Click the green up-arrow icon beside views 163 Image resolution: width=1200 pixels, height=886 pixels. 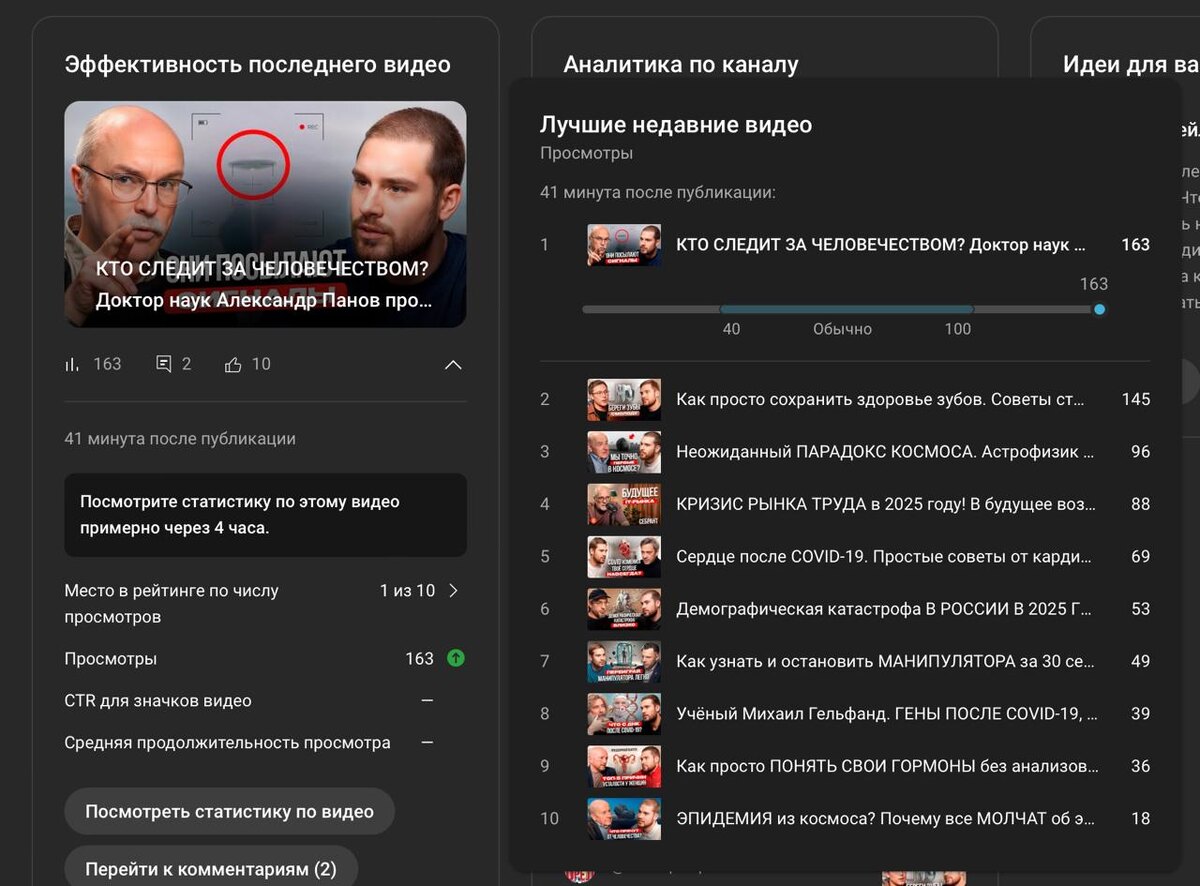pyautogui.click(x=456, y=658)
